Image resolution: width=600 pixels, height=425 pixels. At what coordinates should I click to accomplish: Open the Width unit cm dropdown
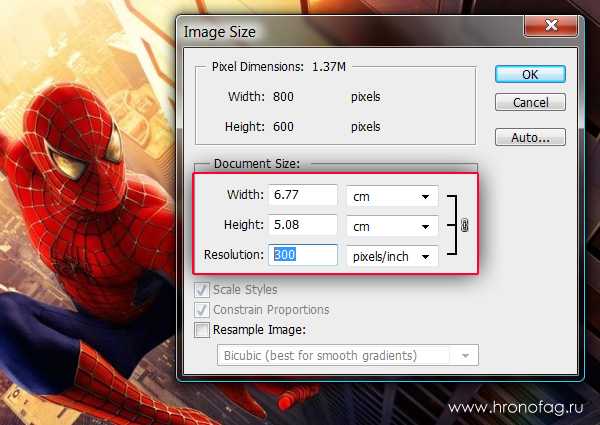[392, 197]
